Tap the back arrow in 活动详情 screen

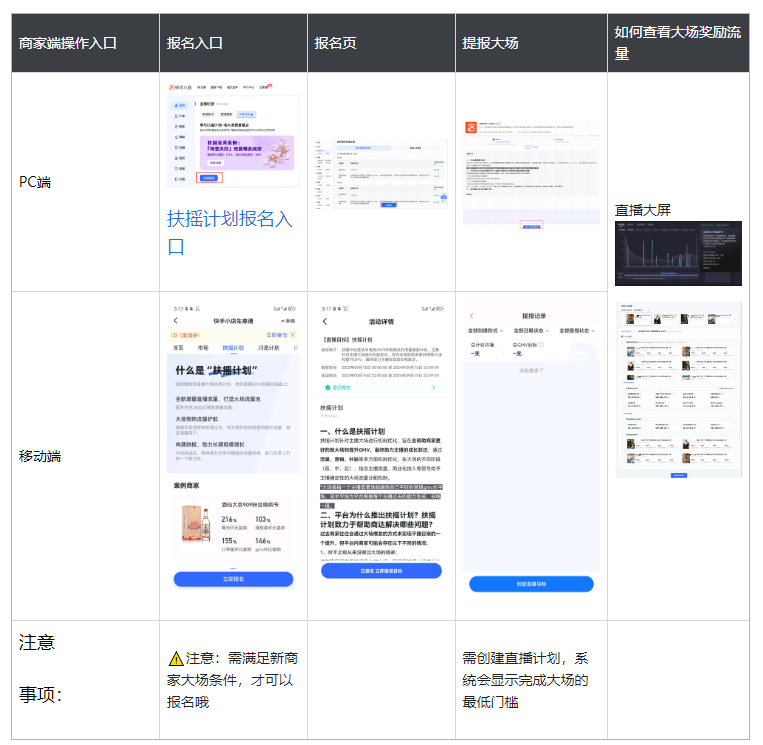point(325,321)
